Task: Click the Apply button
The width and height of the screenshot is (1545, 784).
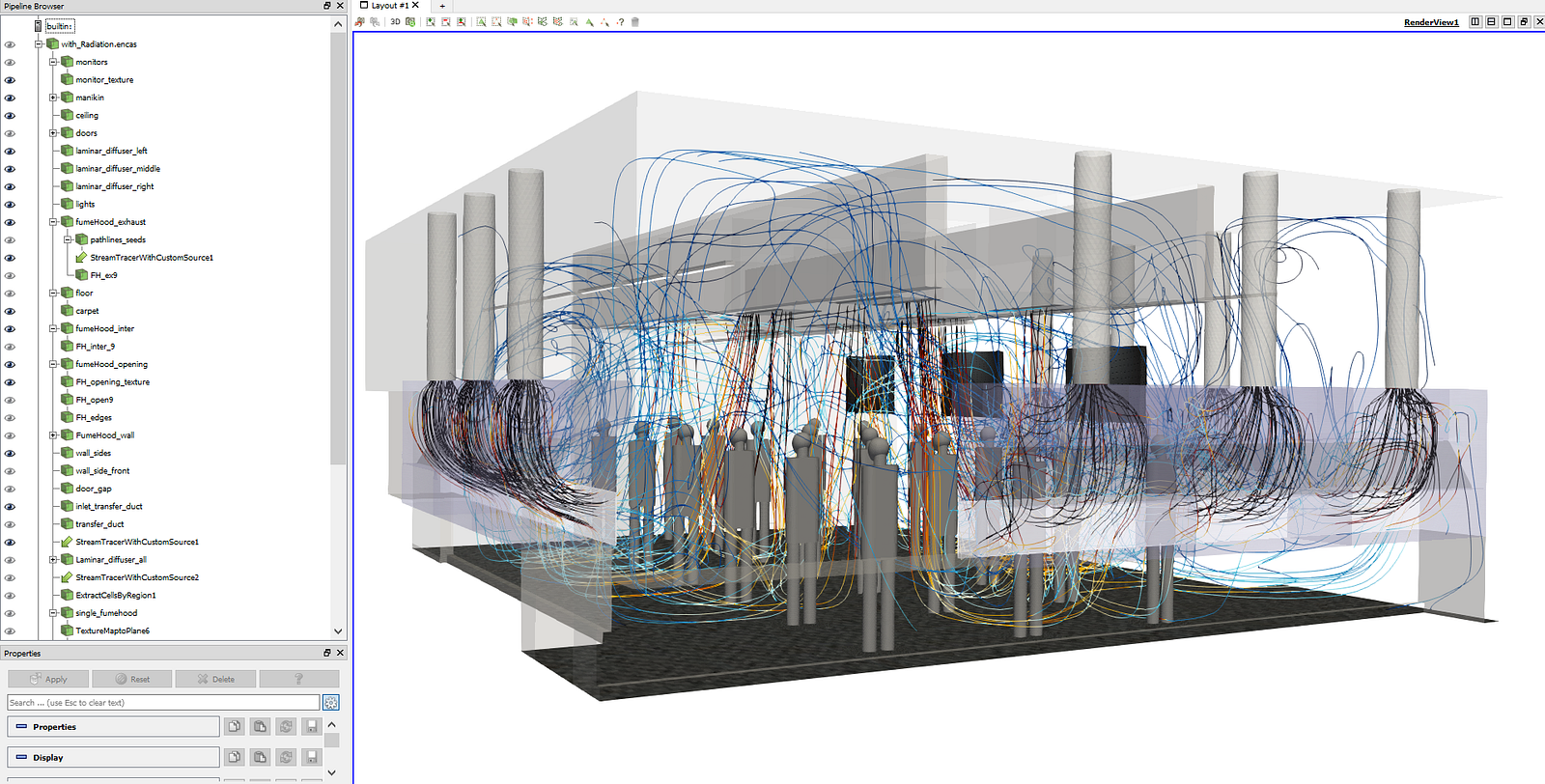Action: click(48, 679)
